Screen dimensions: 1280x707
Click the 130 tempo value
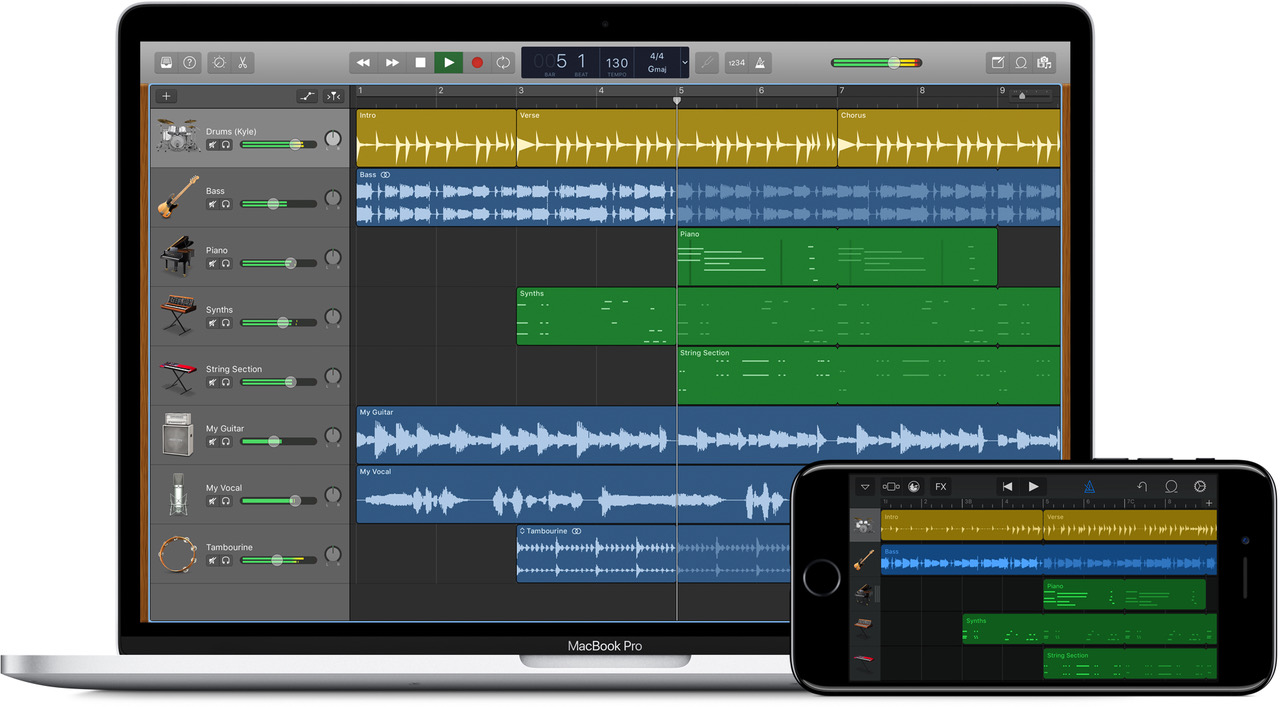click(617, 62)
